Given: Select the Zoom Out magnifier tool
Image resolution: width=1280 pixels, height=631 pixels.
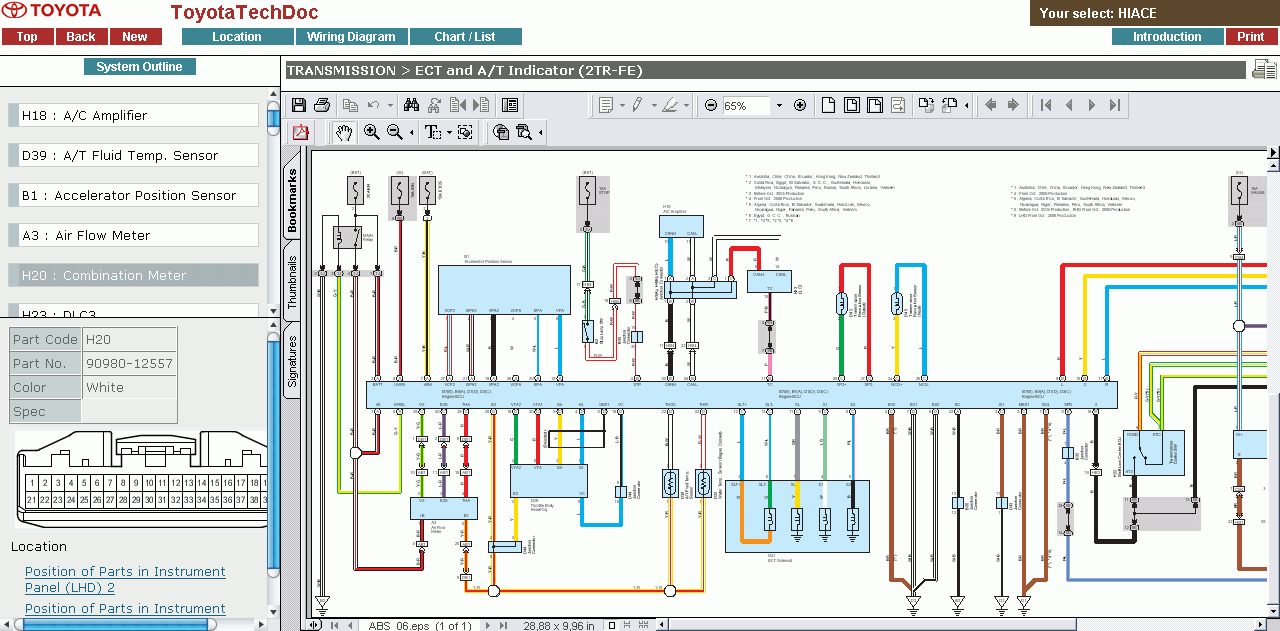Looking at the screenshot, I should point(395,132).
